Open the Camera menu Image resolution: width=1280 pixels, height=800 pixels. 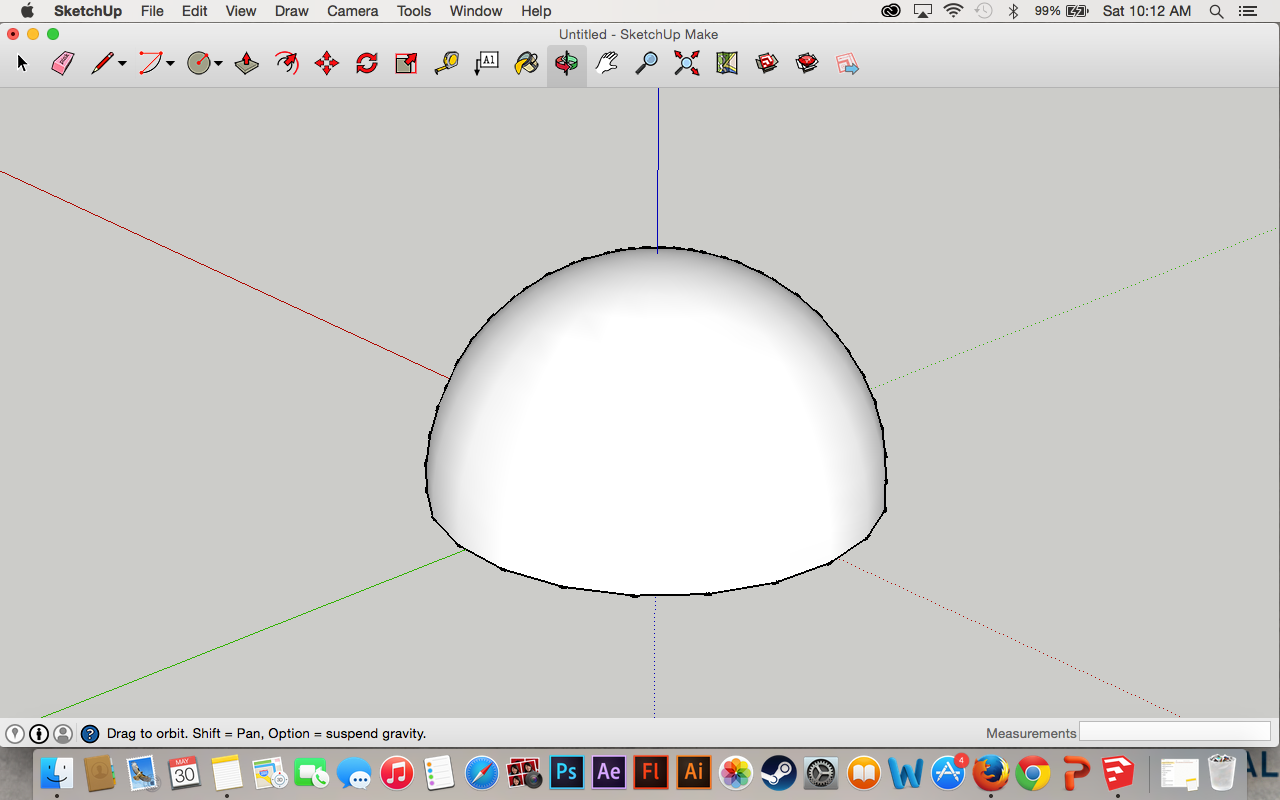click(352, 11)
